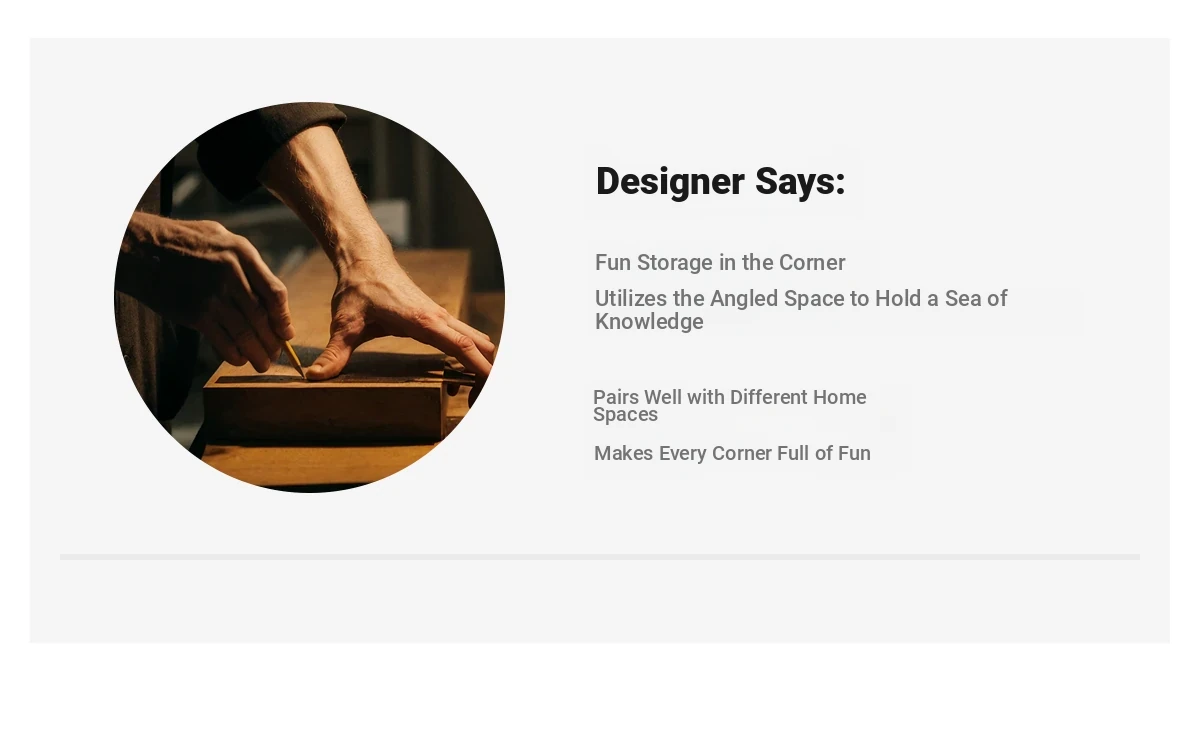1200x750 pixels.
Task: Click the yellow pencil in the photo
Action: [294, 359]
